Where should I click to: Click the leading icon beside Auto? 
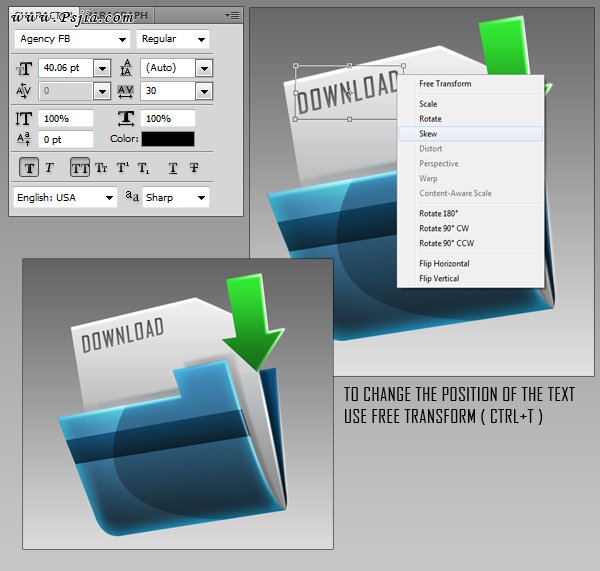click(126, 68)
